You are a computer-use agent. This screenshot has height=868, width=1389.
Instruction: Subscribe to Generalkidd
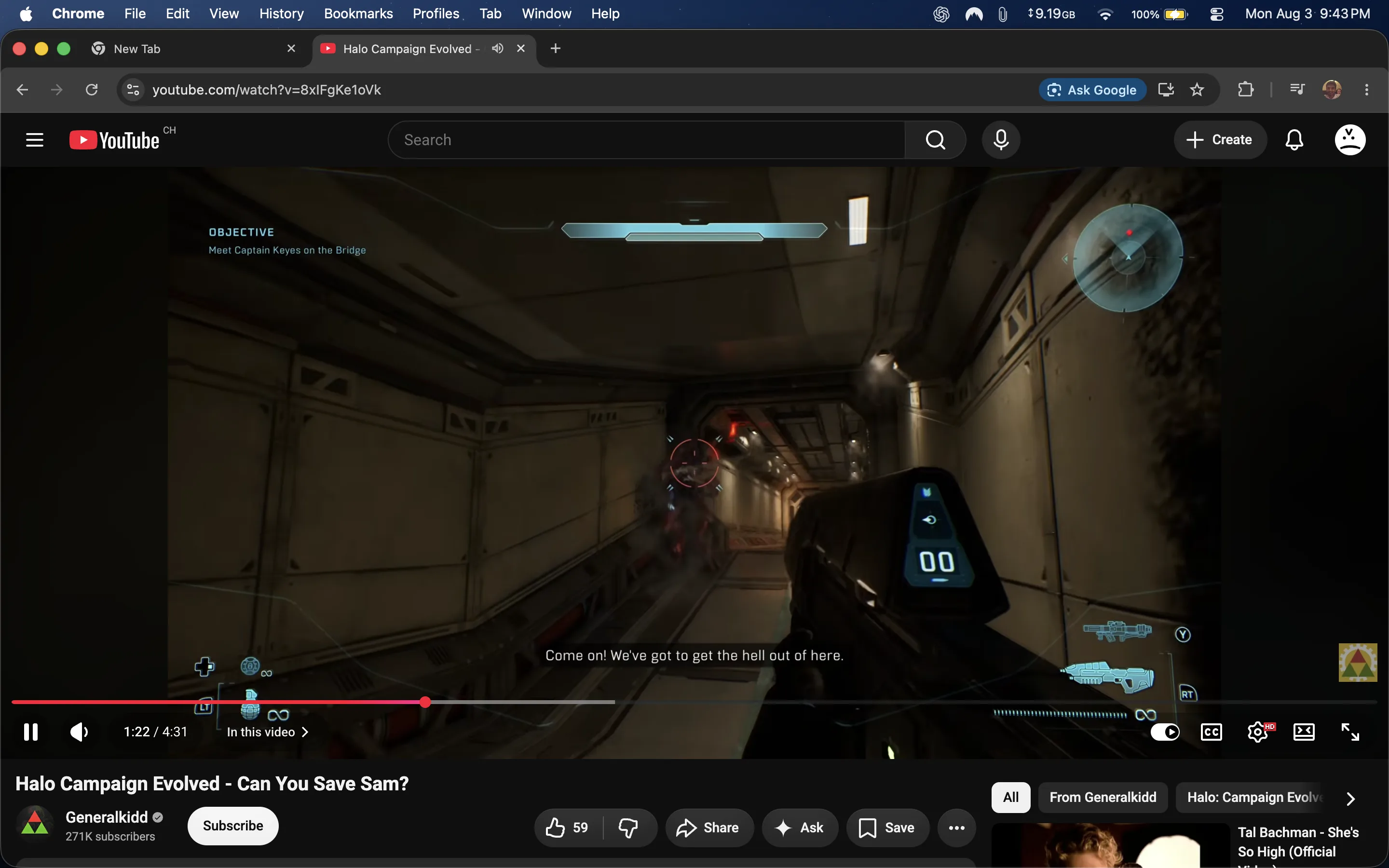pyautogui.click(x=233, y=826)
